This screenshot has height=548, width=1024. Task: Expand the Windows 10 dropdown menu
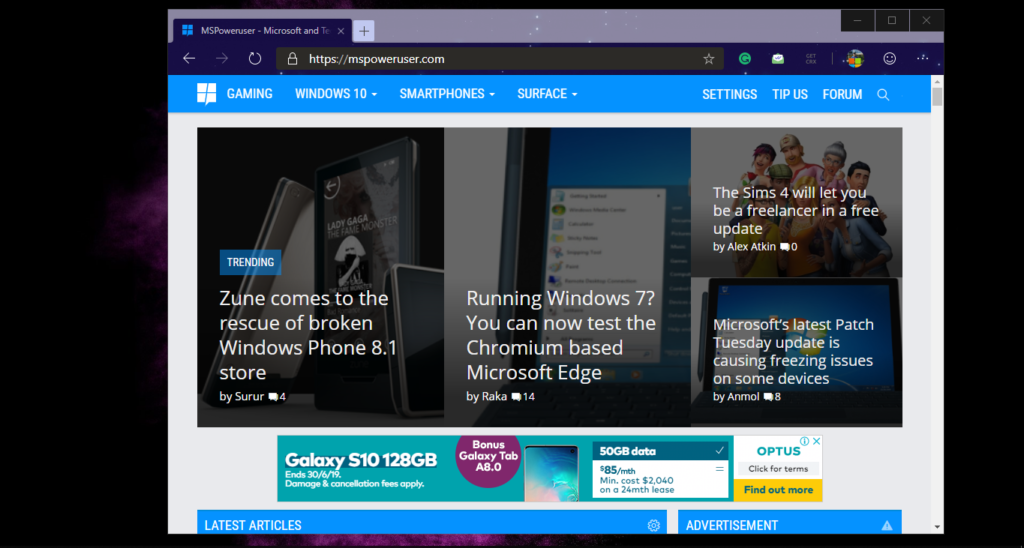[x=336, y=94]
